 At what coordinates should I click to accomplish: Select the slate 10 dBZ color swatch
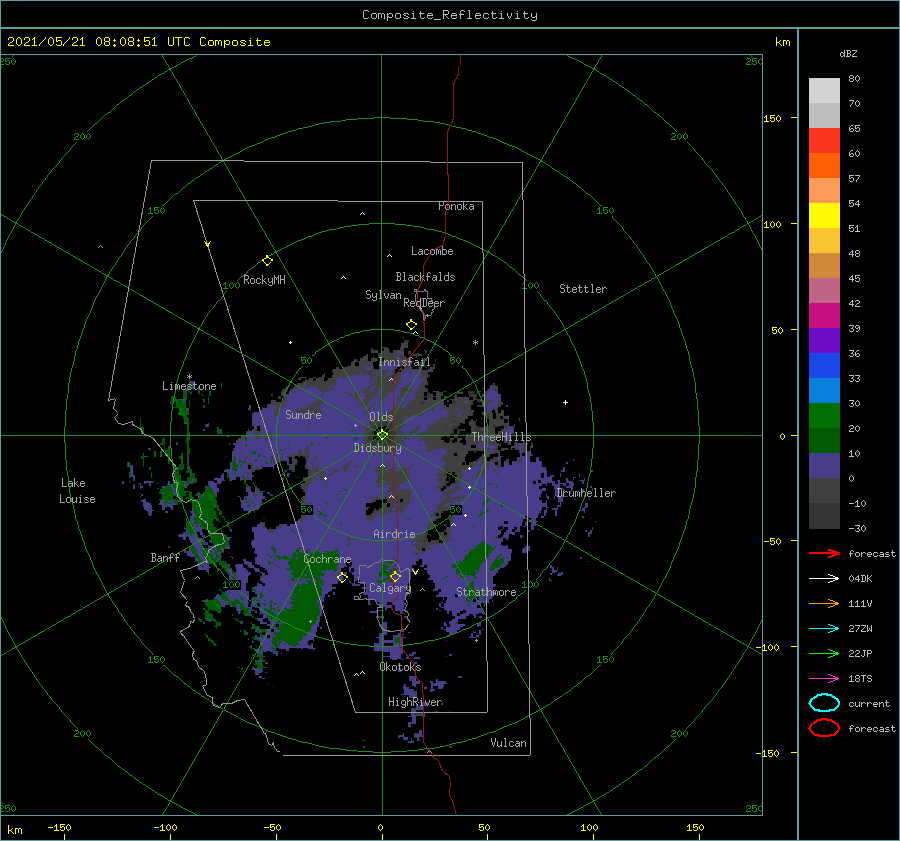point(824,466)
